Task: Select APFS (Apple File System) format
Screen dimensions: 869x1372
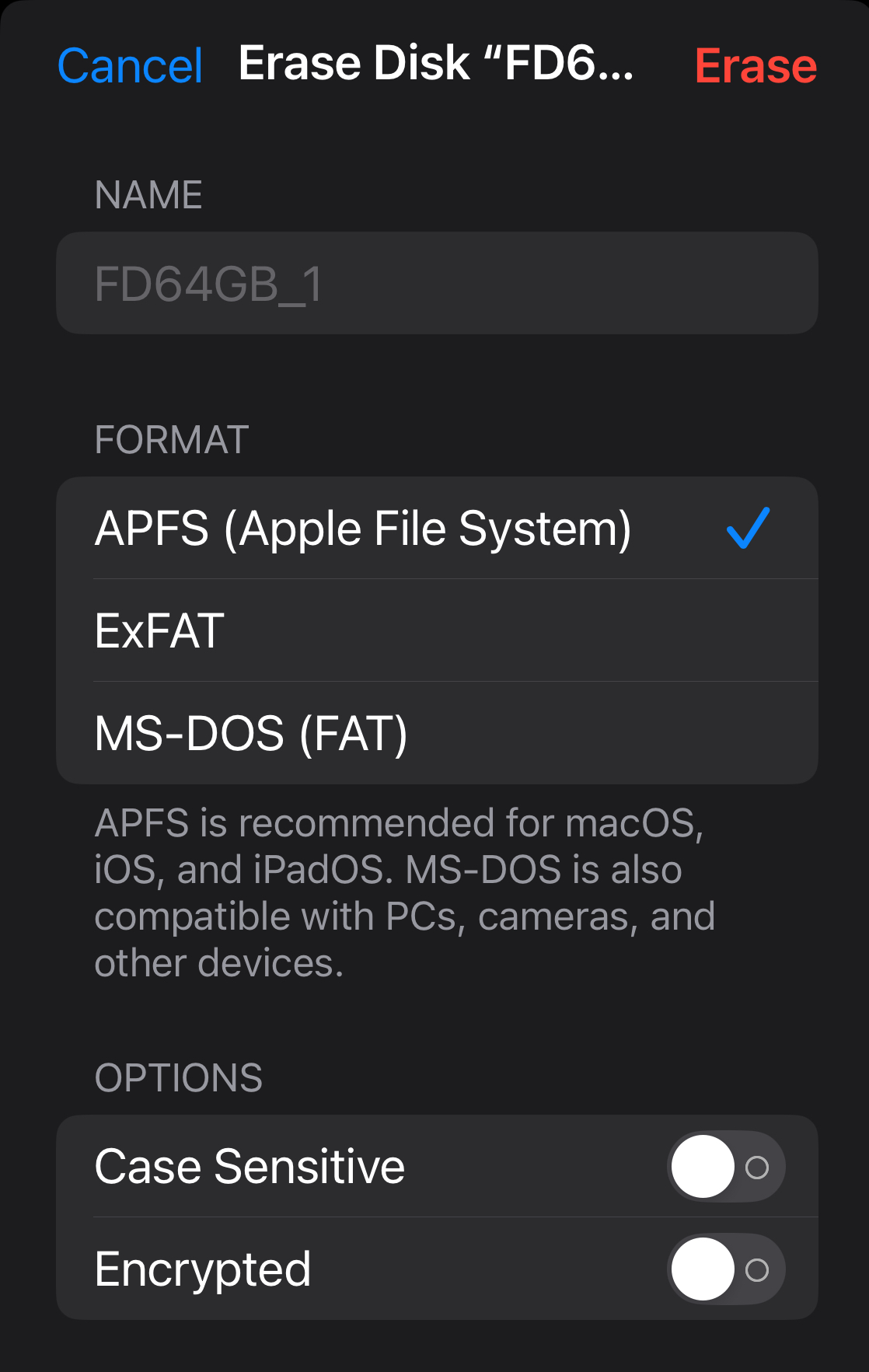Action: click(362, 529)
